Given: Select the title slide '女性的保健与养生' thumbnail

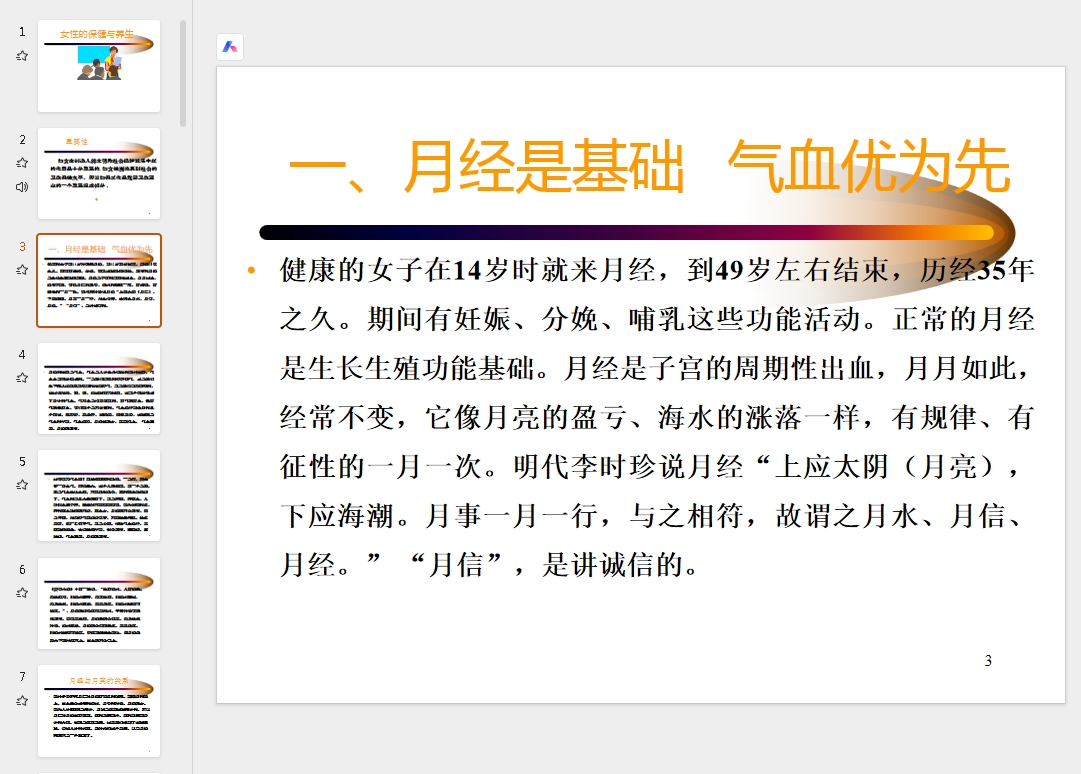Looking at the screenshot, I should 99,65.
